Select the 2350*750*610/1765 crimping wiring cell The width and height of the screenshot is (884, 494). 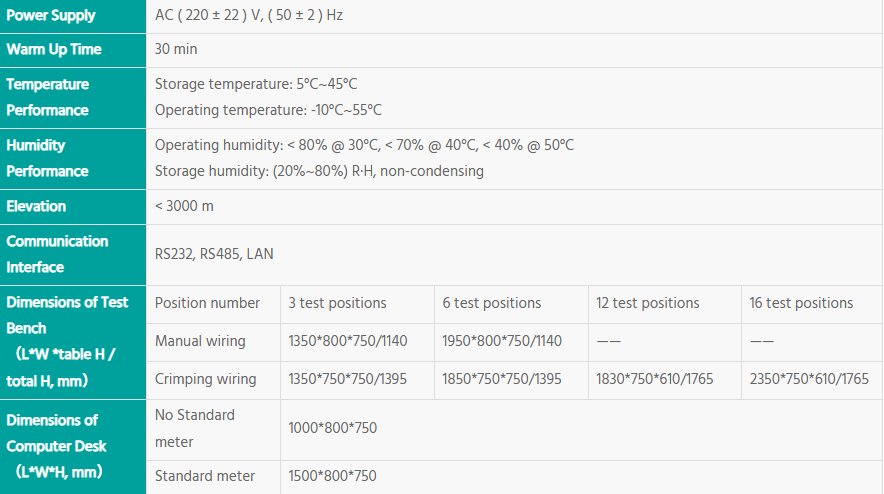(x=809, y=379)
